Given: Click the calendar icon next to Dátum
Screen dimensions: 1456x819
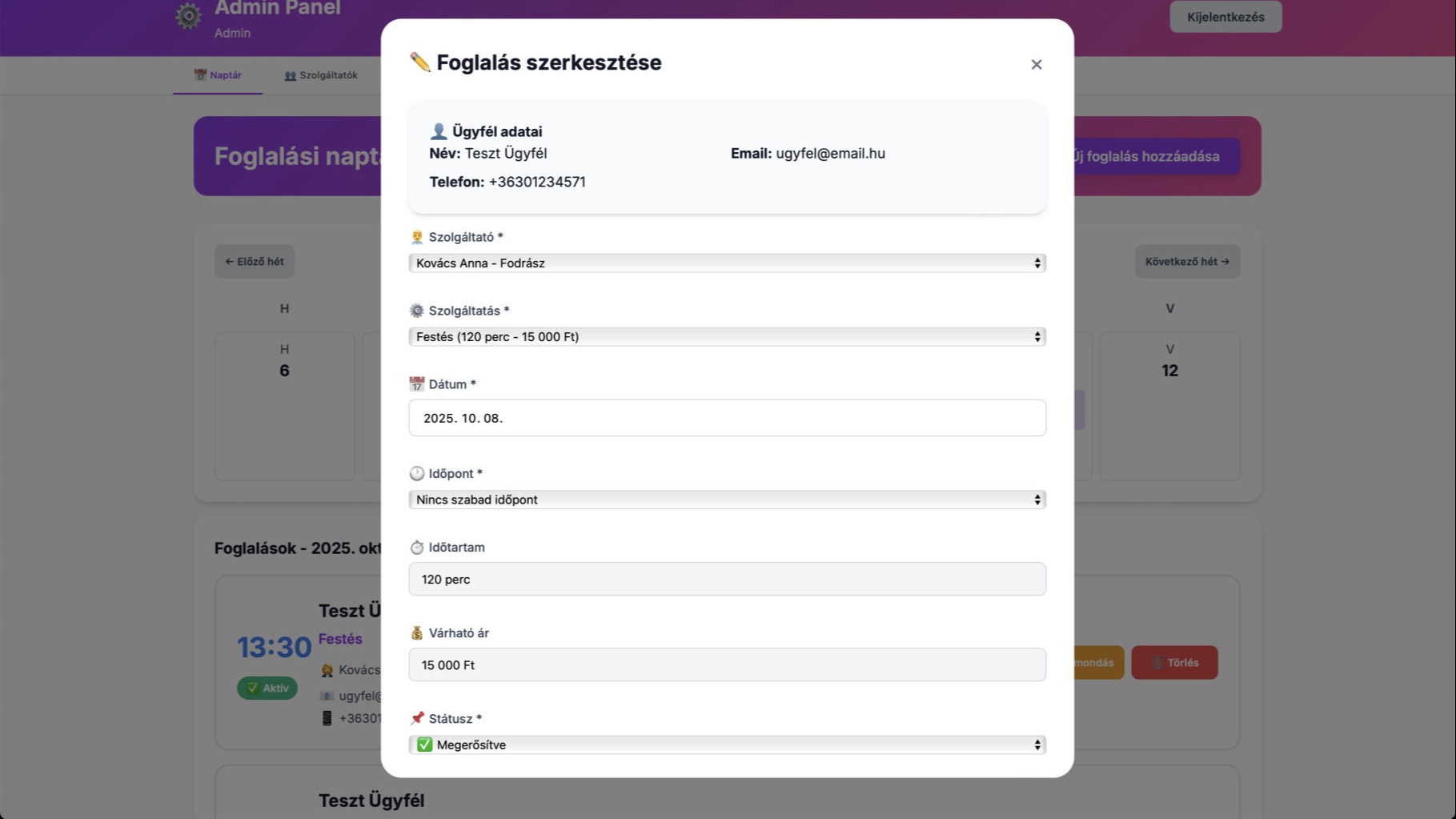Looking at the screenshot, I should [416, 384].
